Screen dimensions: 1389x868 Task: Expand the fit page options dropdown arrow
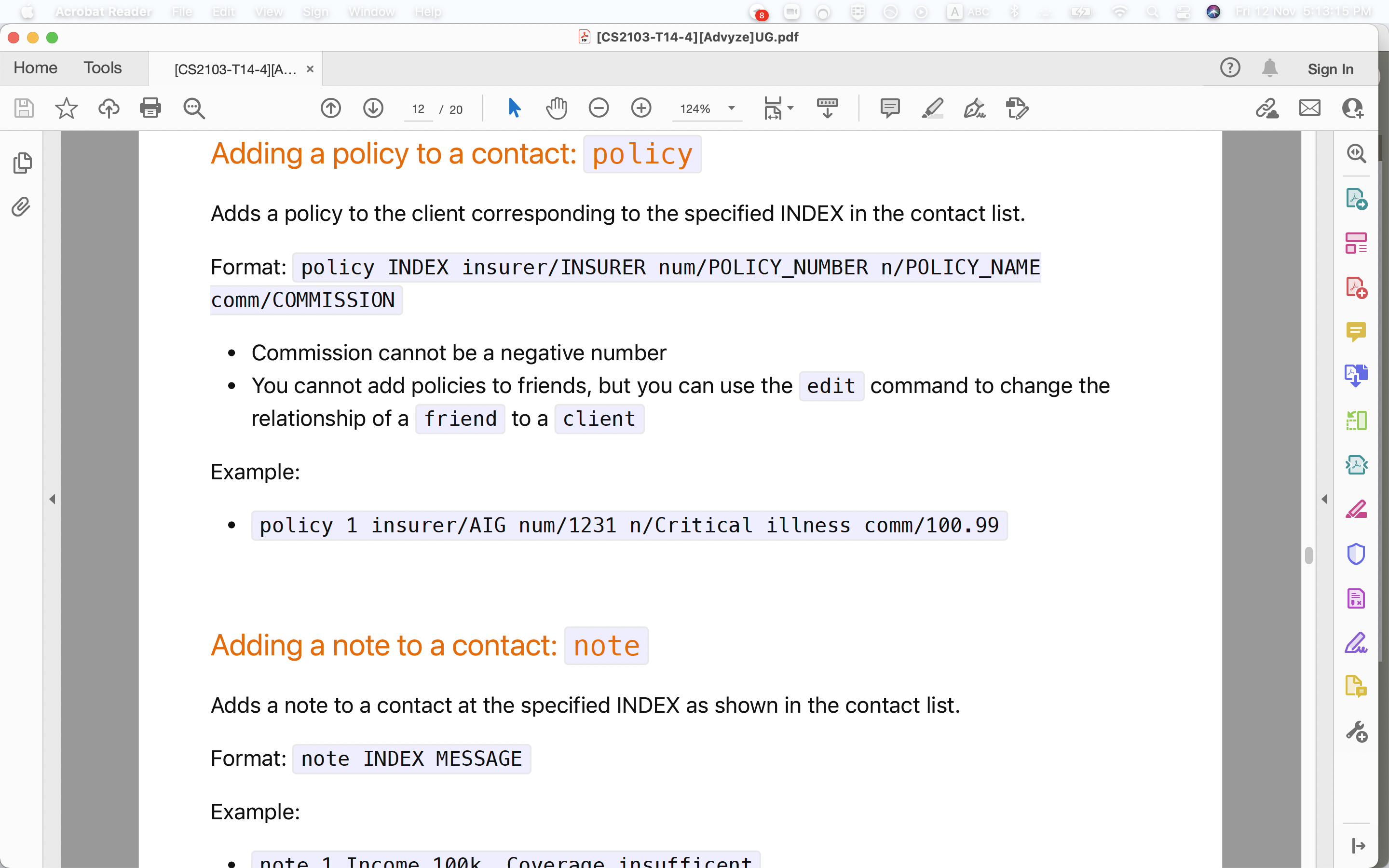(x=790, y=108)
